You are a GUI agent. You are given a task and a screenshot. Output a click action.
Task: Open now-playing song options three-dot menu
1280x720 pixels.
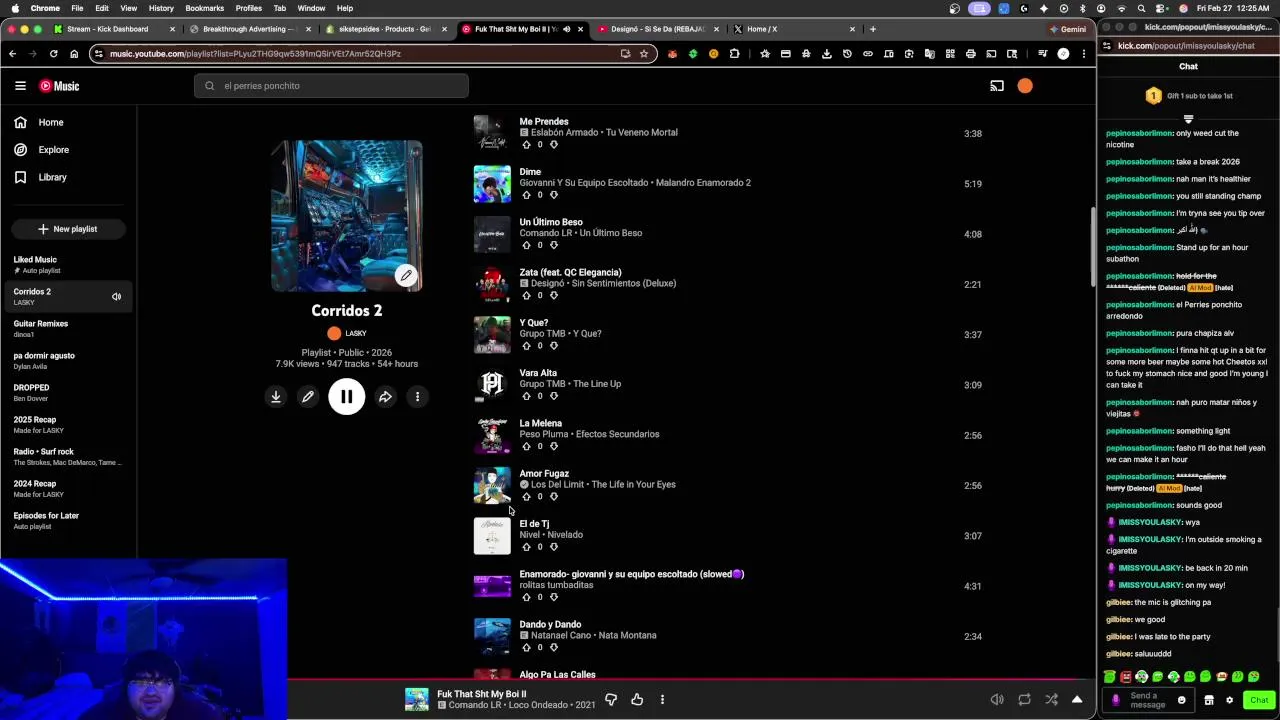662,700
